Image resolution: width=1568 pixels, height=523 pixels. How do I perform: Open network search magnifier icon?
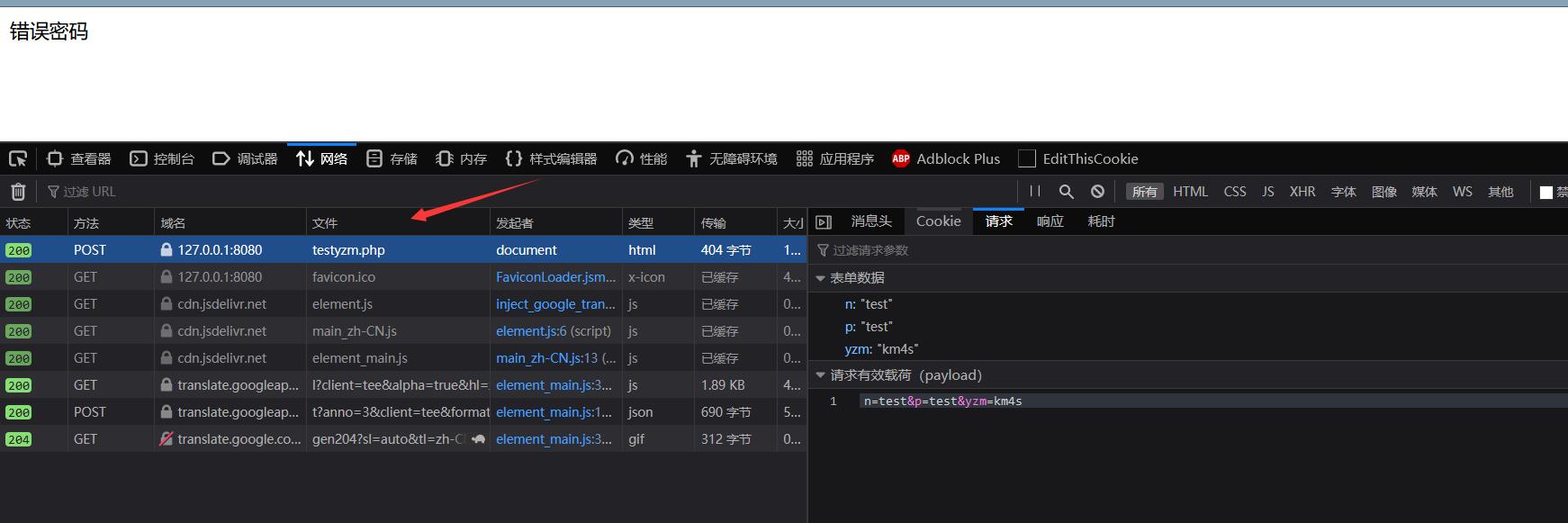pyautogui.click(x=1067, y=192)
